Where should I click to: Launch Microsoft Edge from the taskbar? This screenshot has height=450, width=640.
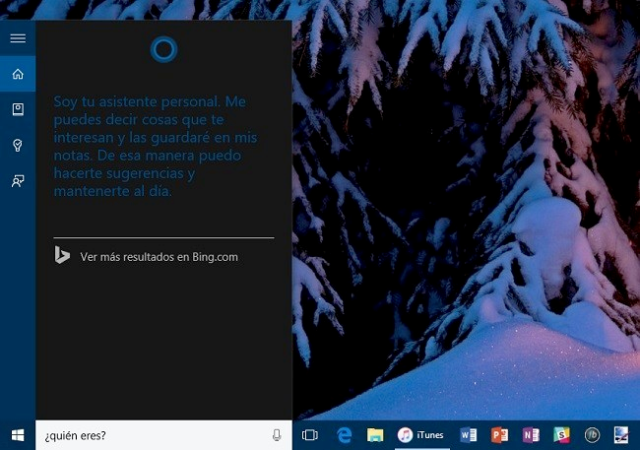point(344,435)
